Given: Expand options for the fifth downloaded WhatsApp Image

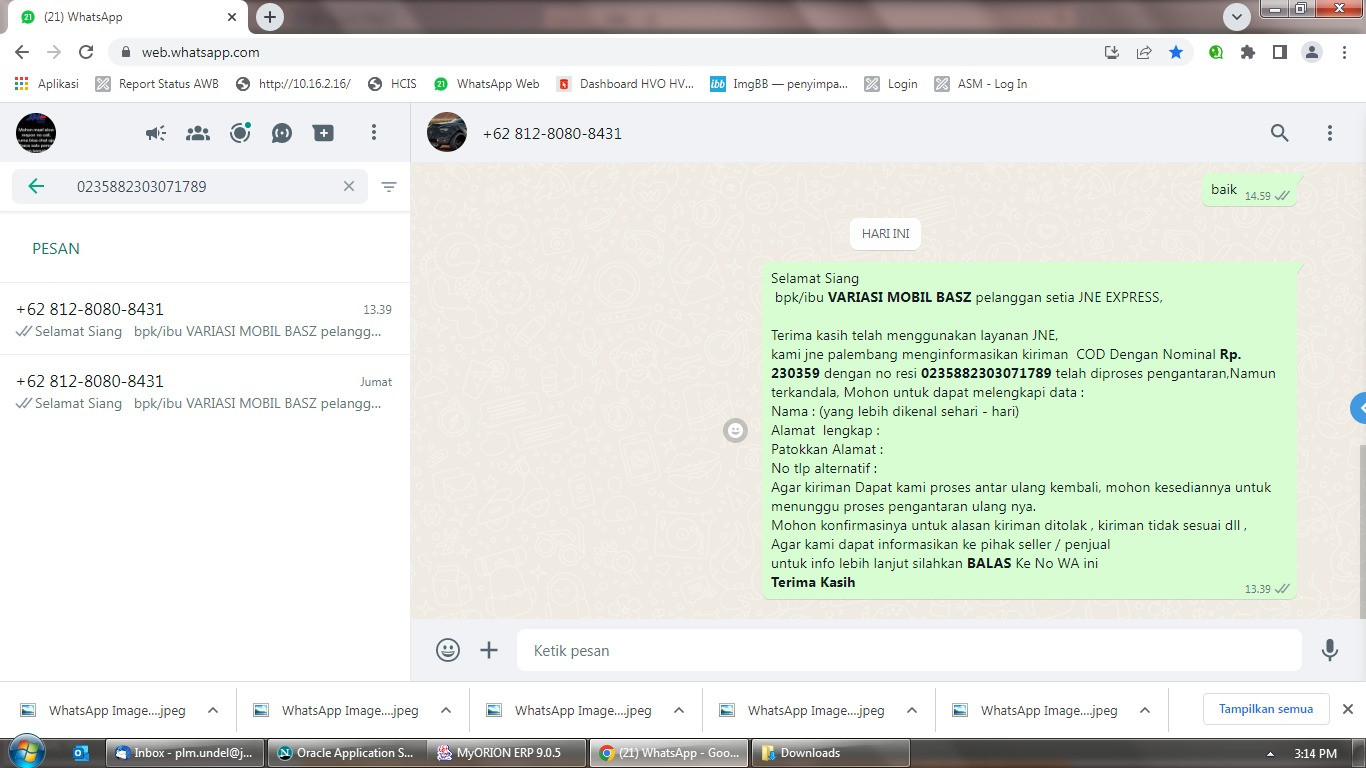Looking at the screenshot, I should click(1145, 710).
